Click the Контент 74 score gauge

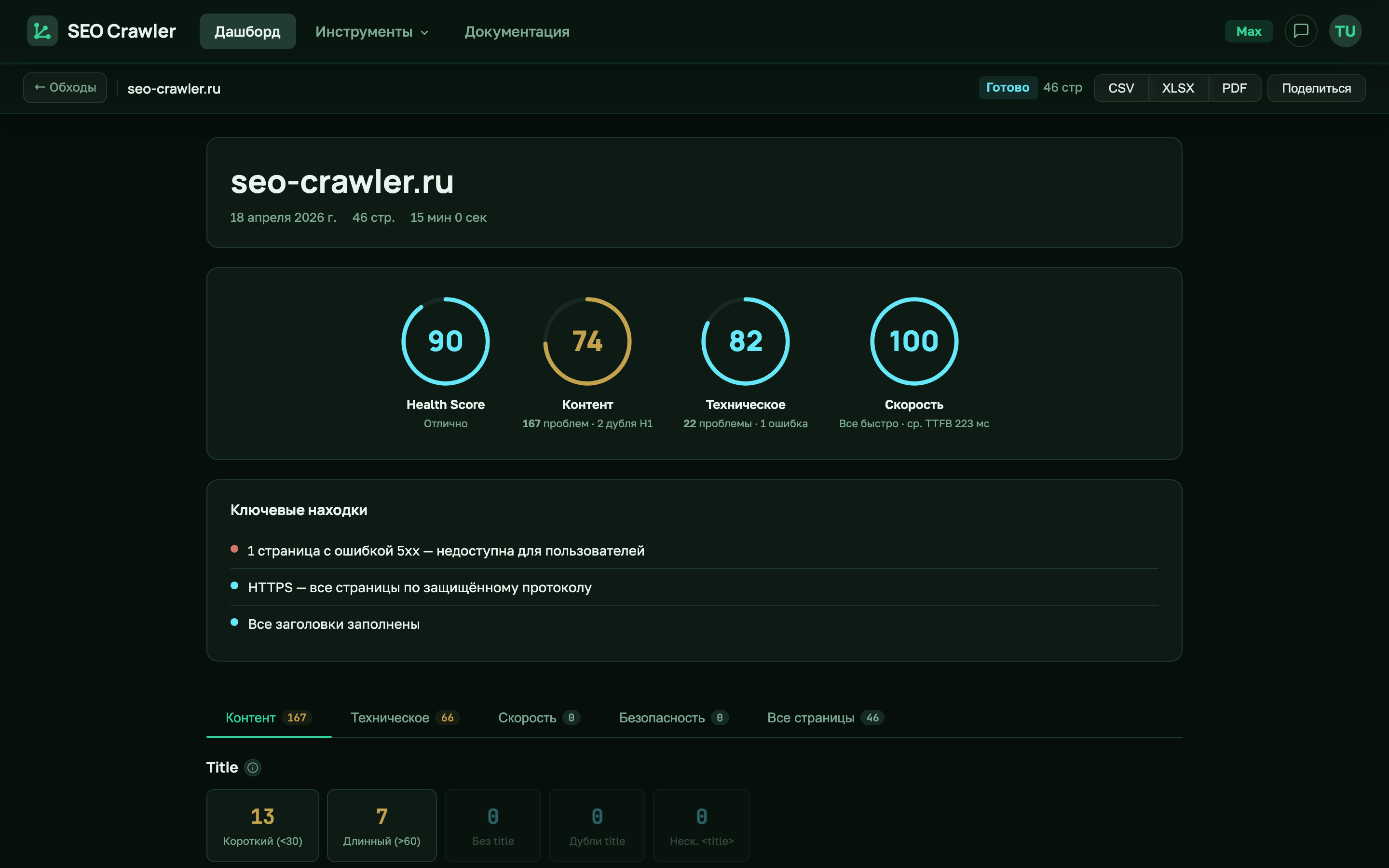coord(587,341)
